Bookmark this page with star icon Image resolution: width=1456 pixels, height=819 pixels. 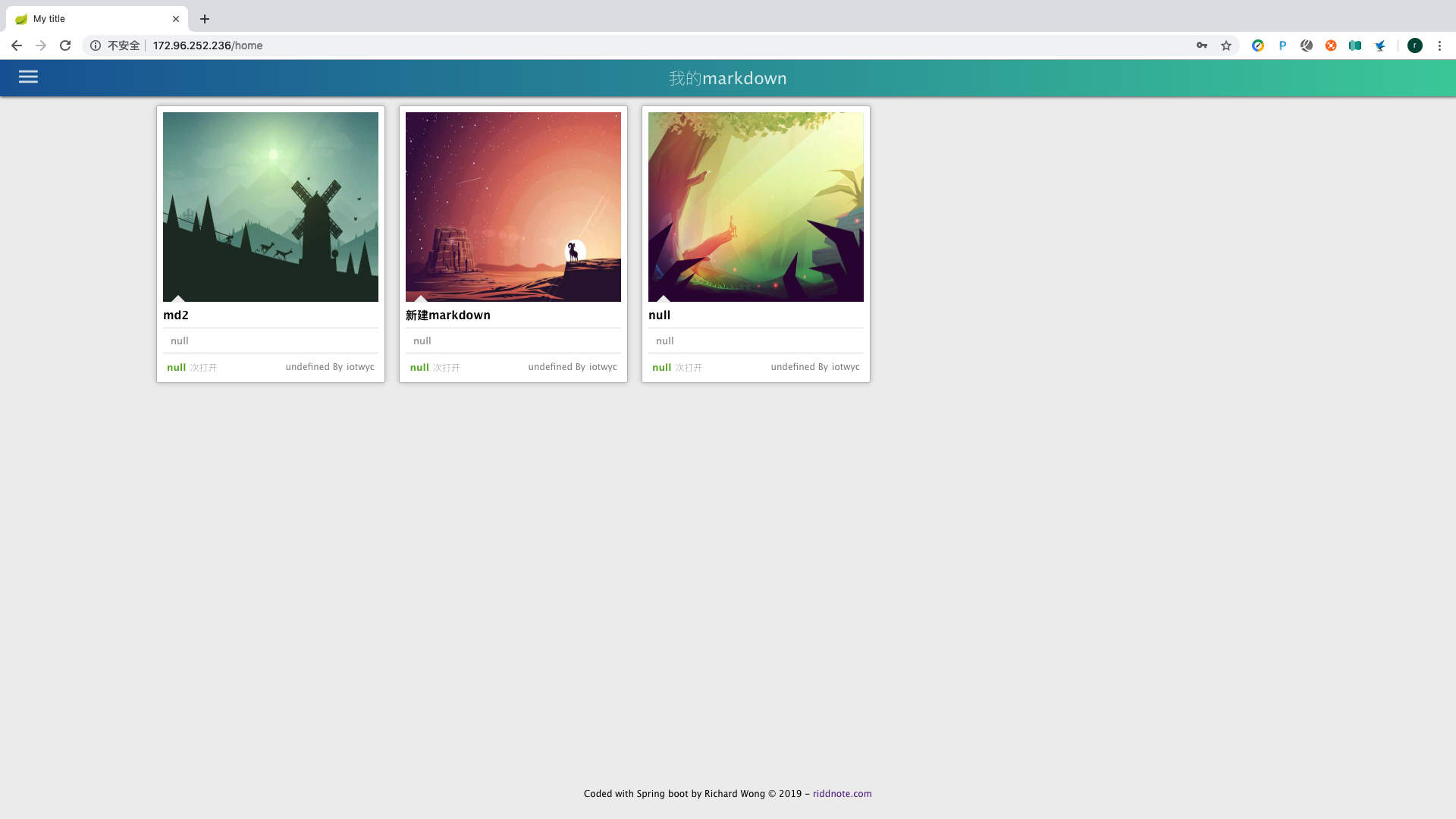coord(1226,45)
